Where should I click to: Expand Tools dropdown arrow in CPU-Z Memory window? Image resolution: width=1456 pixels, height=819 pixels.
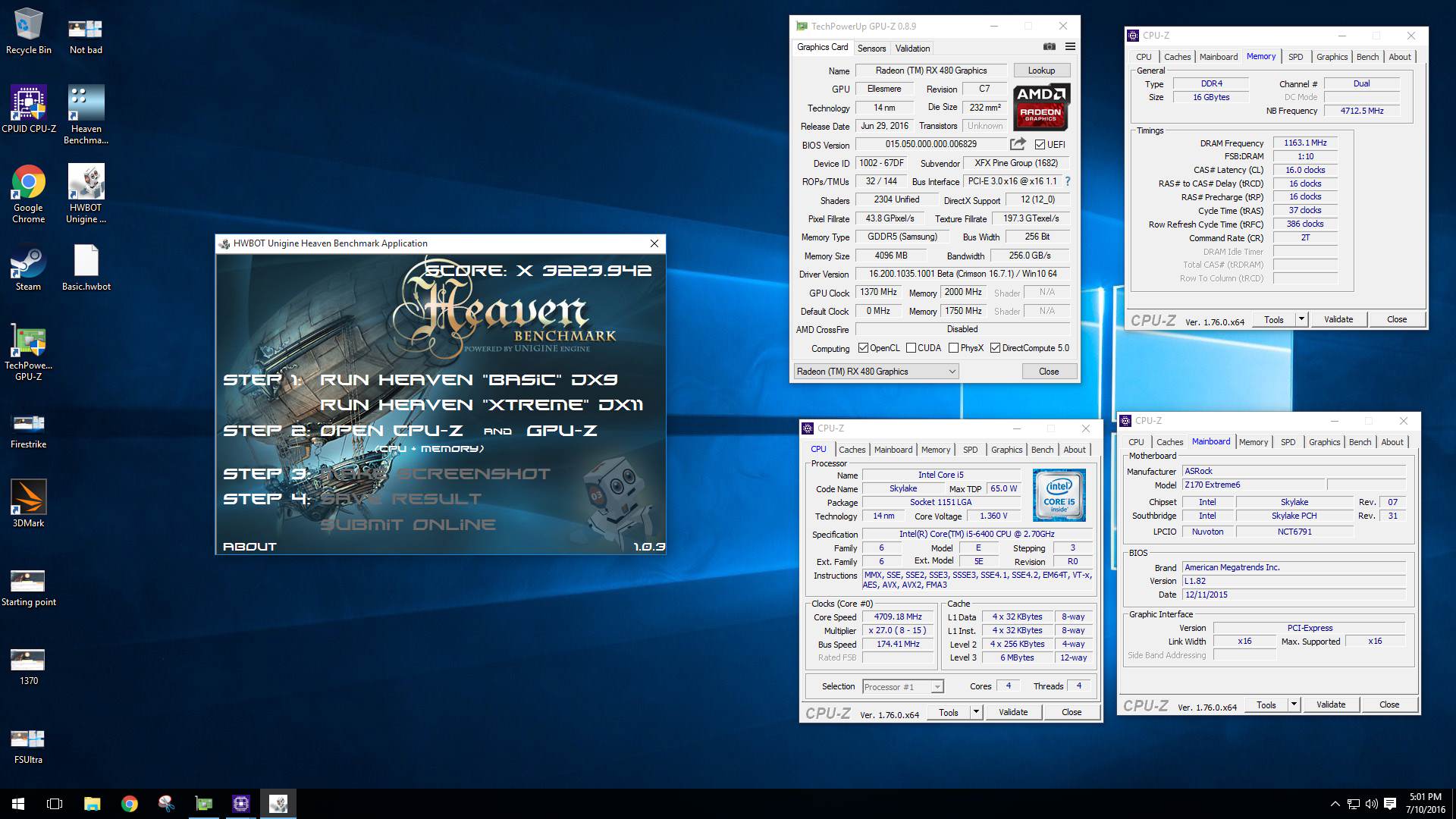[1301, 319]
